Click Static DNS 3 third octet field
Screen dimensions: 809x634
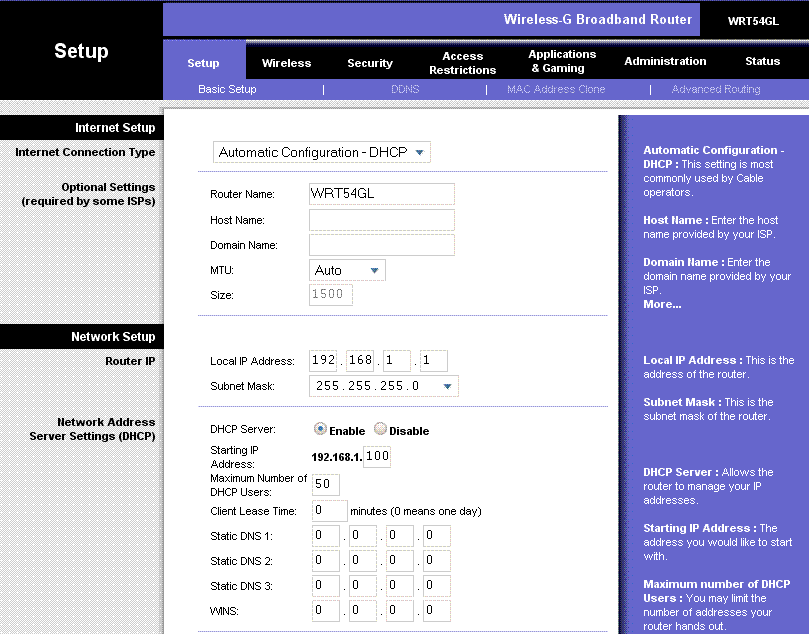pyautogui.click(x=400, y=586)
